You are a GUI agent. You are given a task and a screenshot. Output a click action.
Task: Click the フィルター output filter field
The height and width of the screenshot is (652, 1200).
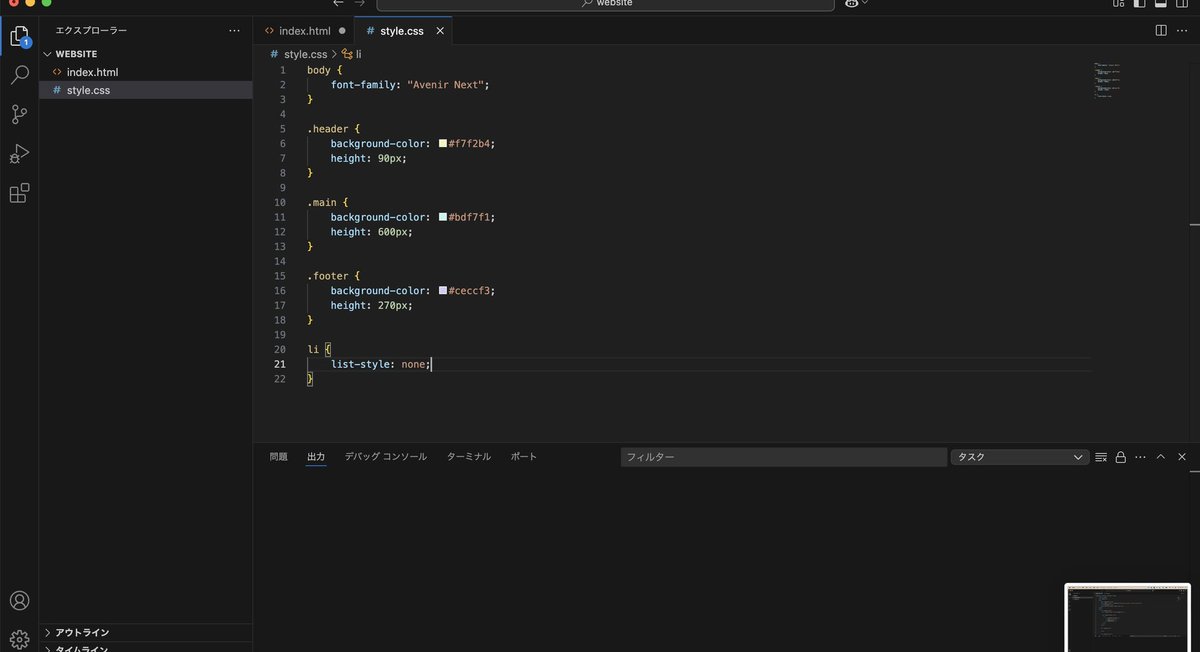point(784,457)
